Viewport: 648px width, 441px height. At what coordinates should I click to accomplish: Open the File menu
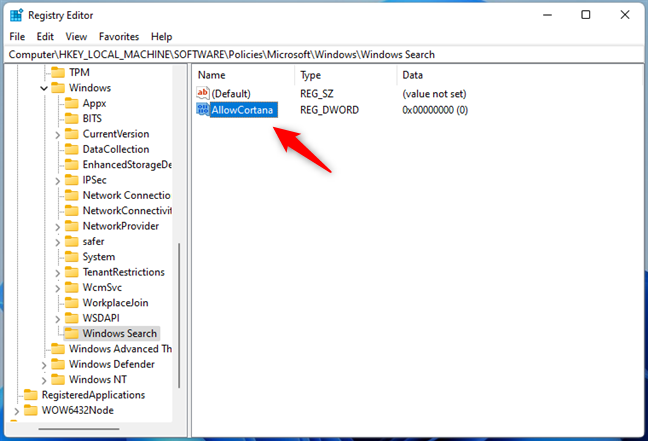[17, 36]
